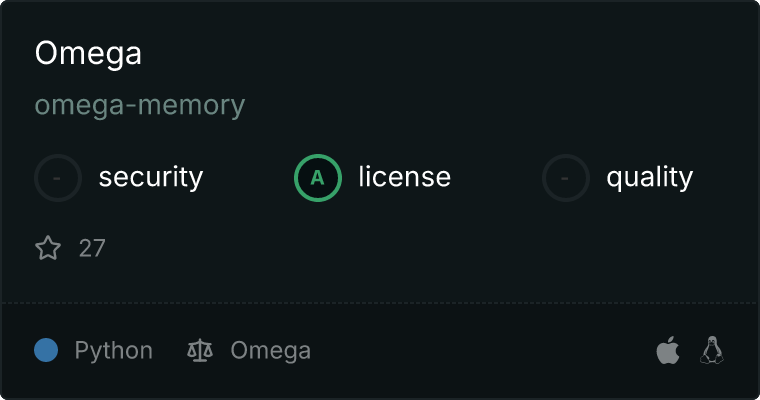This screenshot has height=400, width=760.
Task: Open the omega-memory repository link
Action: point(140,105)
